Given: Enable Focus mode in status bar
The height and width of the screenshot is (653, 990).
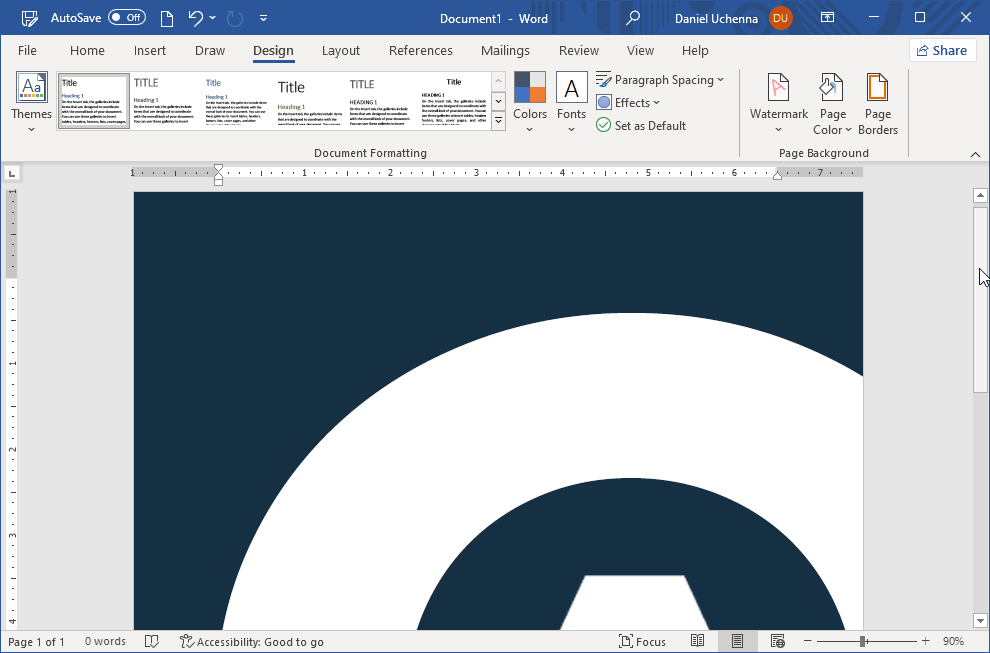Looking at the screenshot, I should point(643,641).
